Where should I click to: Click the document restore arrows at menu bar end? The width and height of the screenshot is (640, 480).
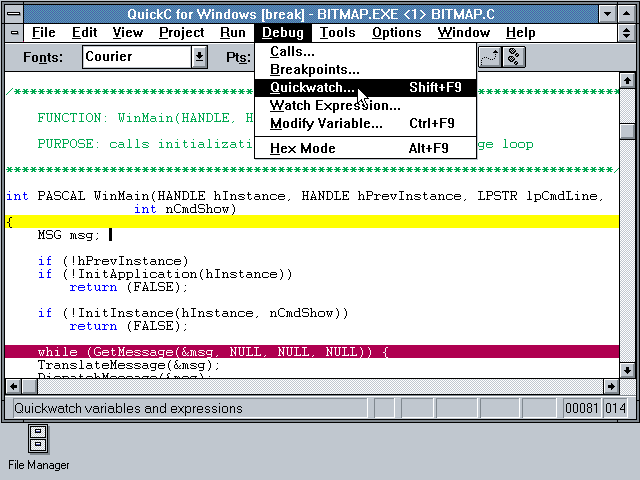[x=626, y=33]
